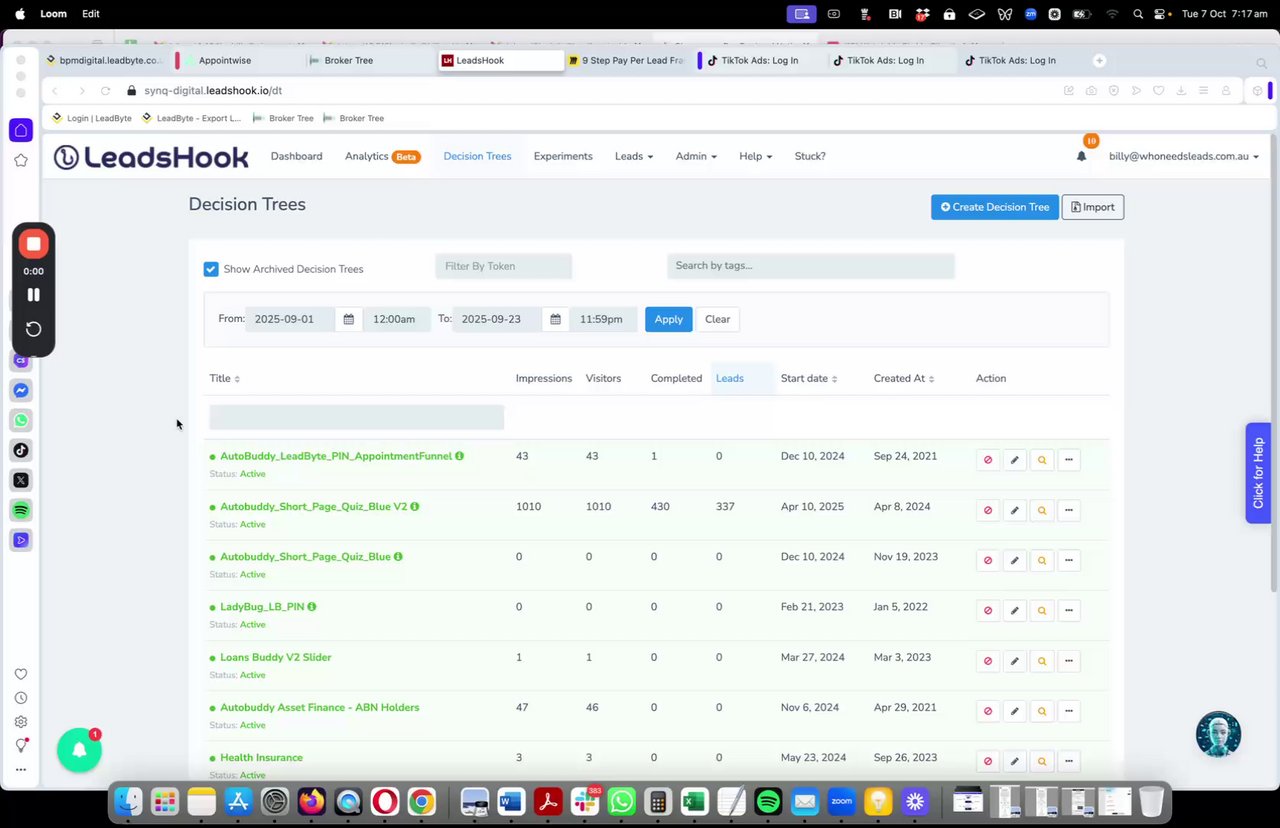Open the AI assistant avatar chat bubble

[1218, 734]
